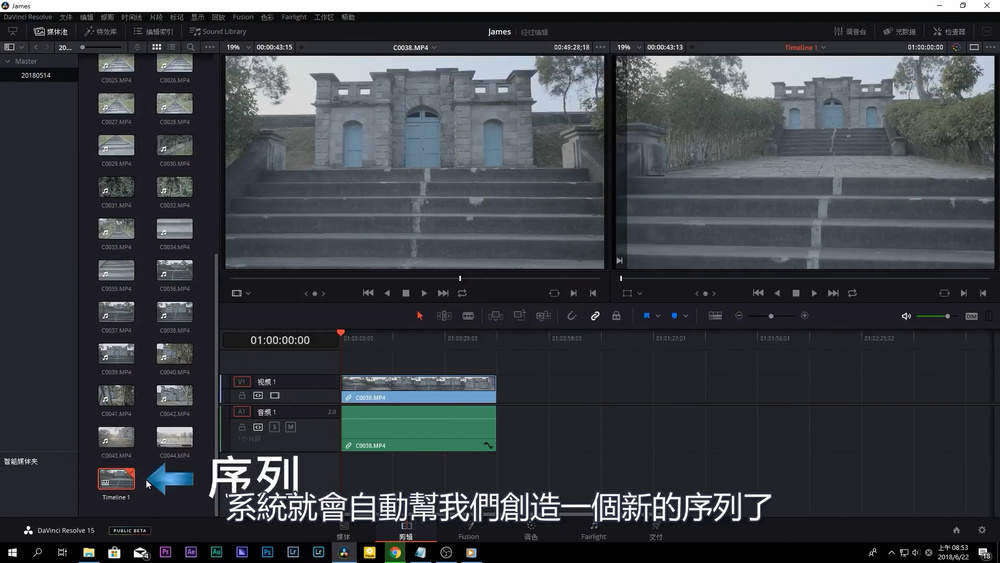This screenshot has height=563, width=1000.
Task: Open source viewer zoom 19% dropdown
Action: tap(237, 47)
